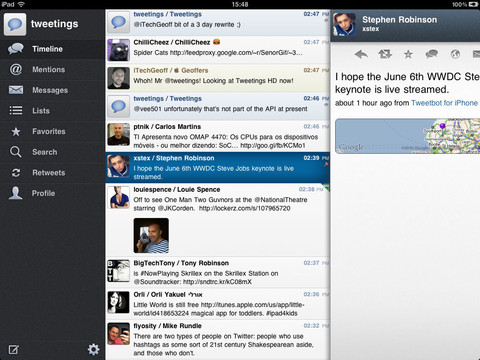
Task: Open settings gear icon in sidebar
Action: (93, 349)
